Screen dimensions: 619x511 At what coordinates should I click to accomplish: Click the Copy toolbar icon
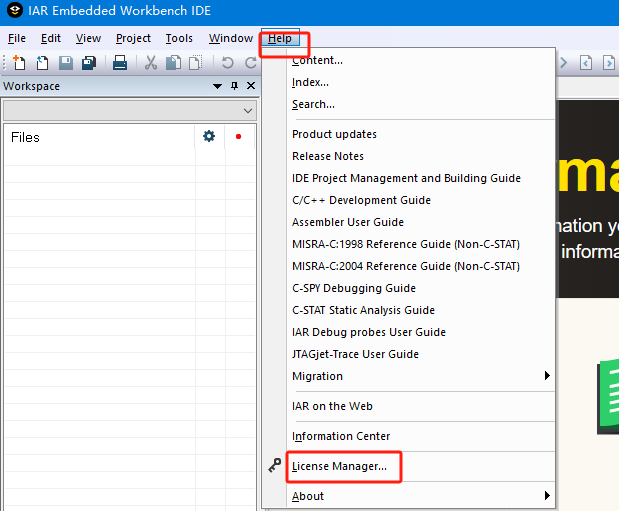pos(173,63)
